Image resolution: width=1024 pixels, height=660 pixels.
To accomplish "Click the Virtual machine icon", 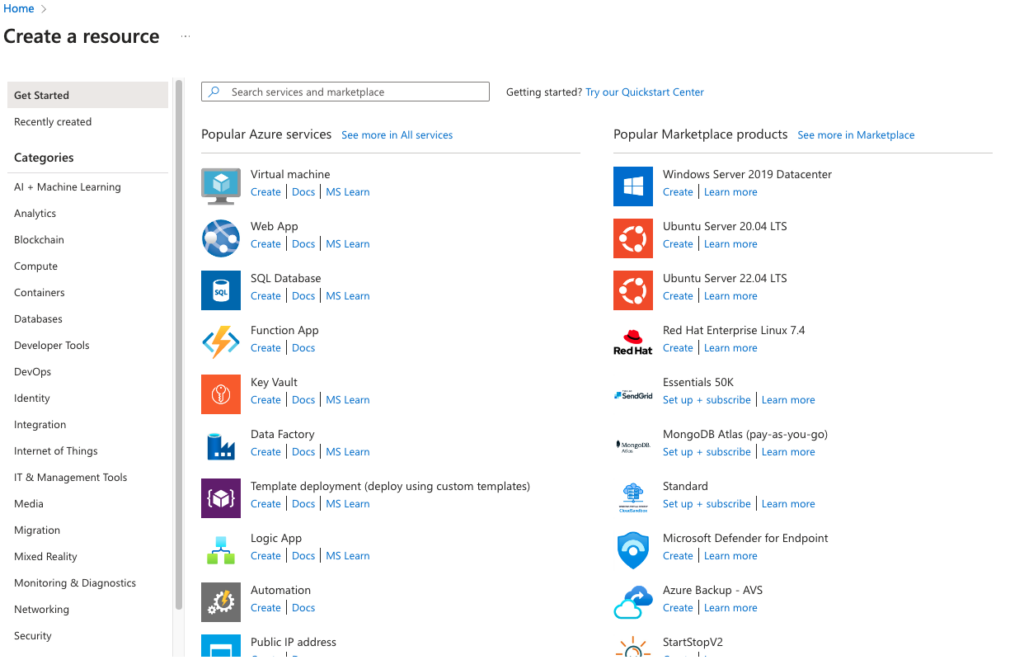I will [x=221, y=186].
